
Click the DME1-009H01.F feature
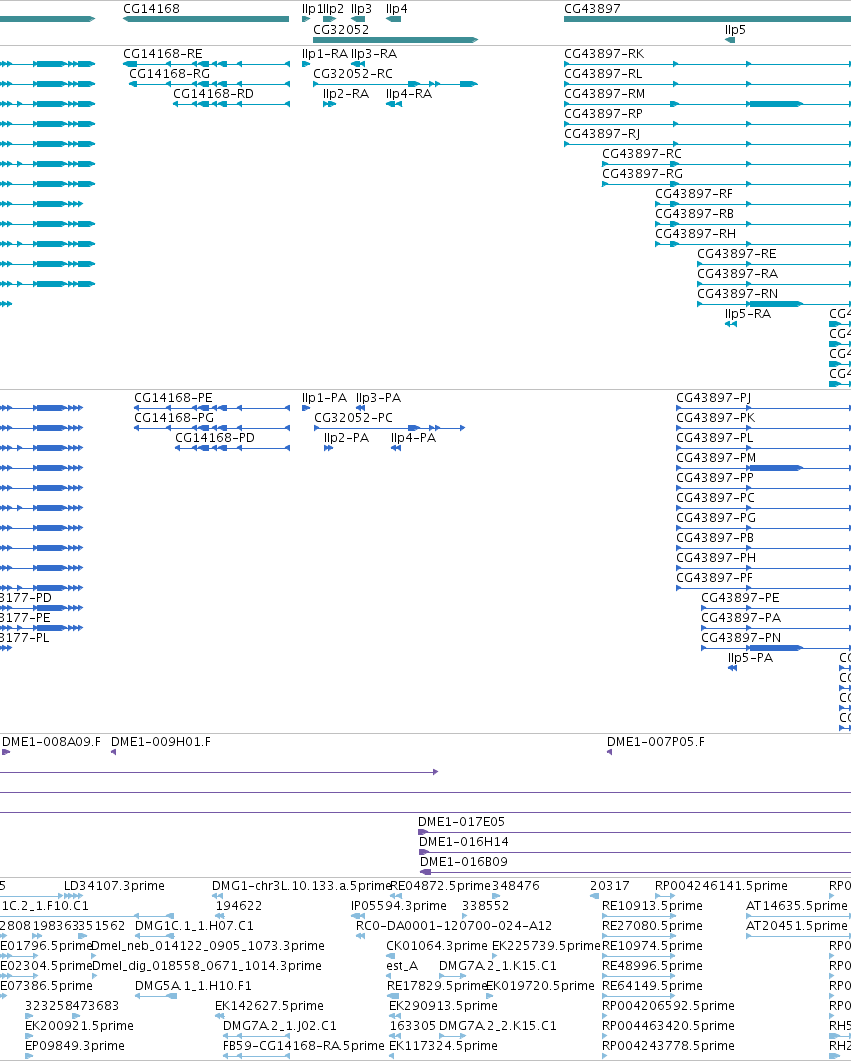(161, 742)
